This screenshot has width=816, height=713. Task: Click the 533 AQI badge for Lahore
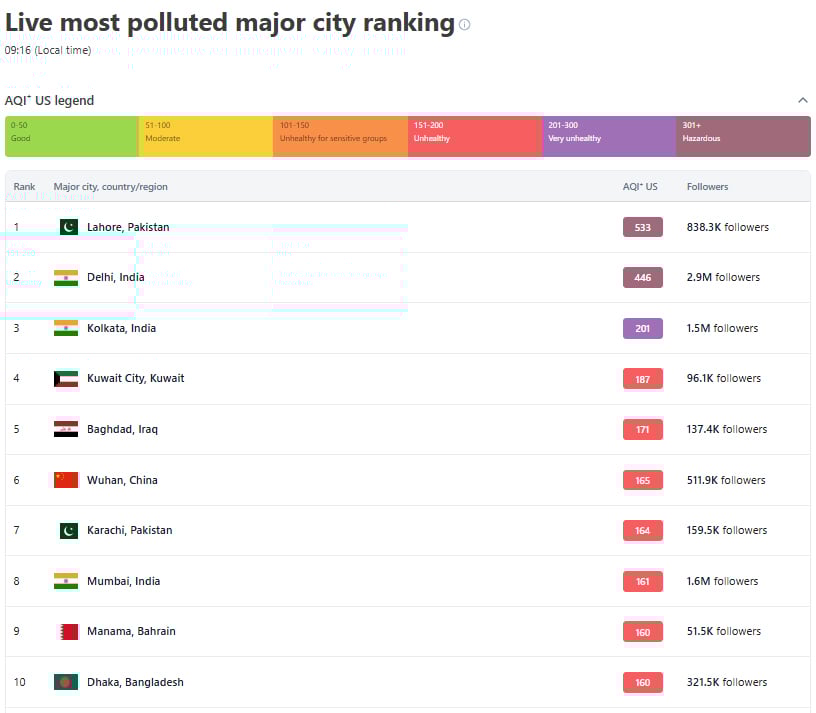[x=642, y=227]
